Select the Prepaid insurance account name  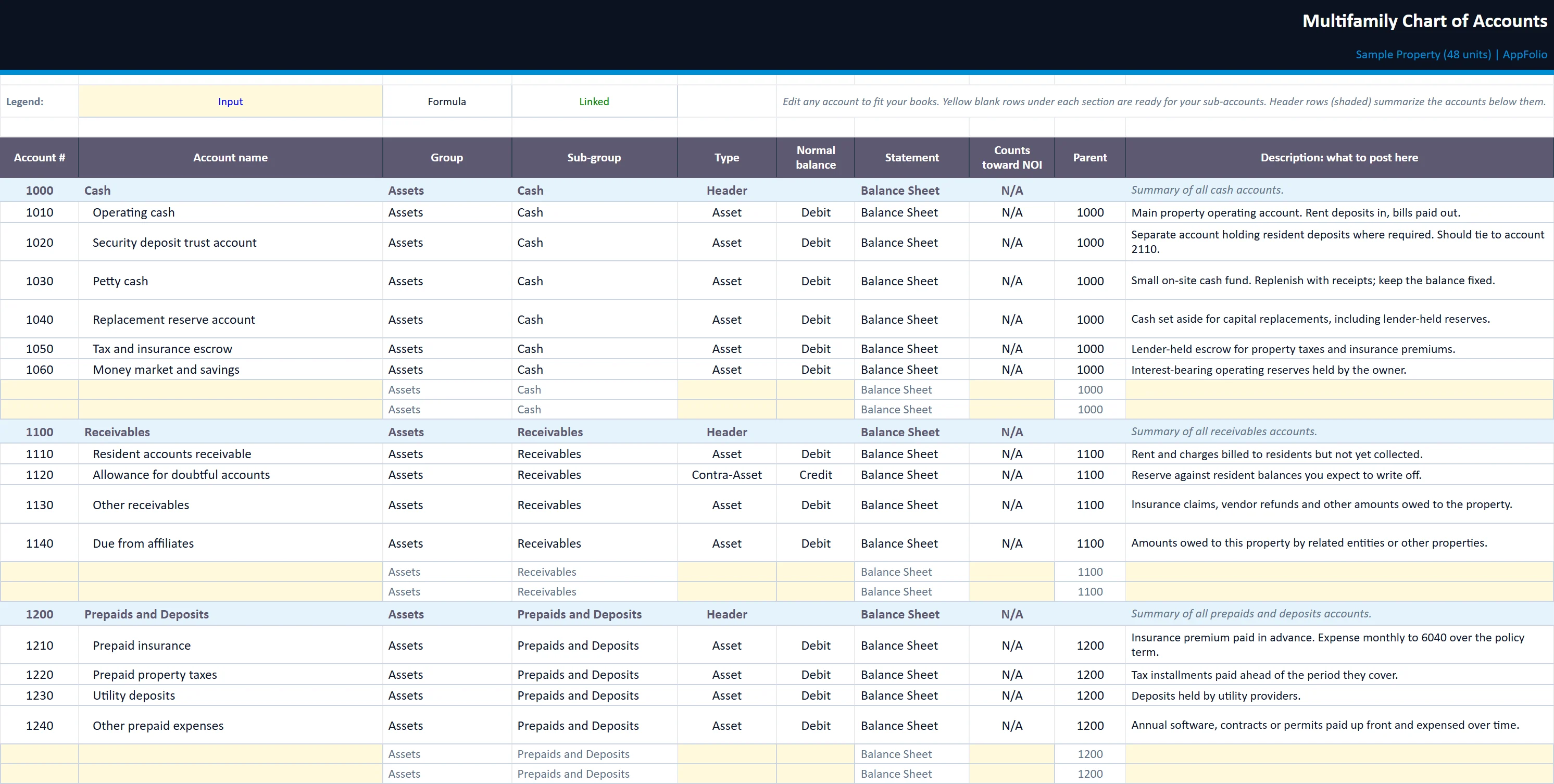point(231,646)
